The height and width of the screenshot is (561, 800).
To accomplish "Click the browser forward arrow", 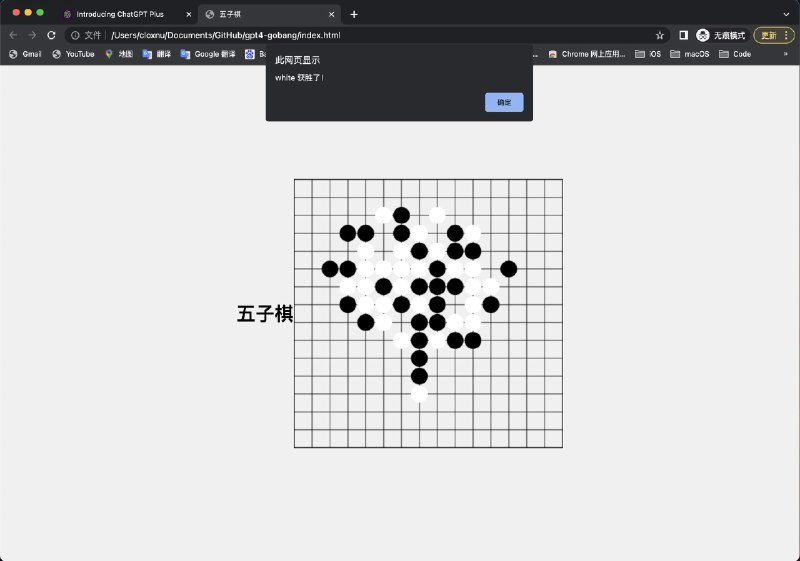I will [32, 35].
